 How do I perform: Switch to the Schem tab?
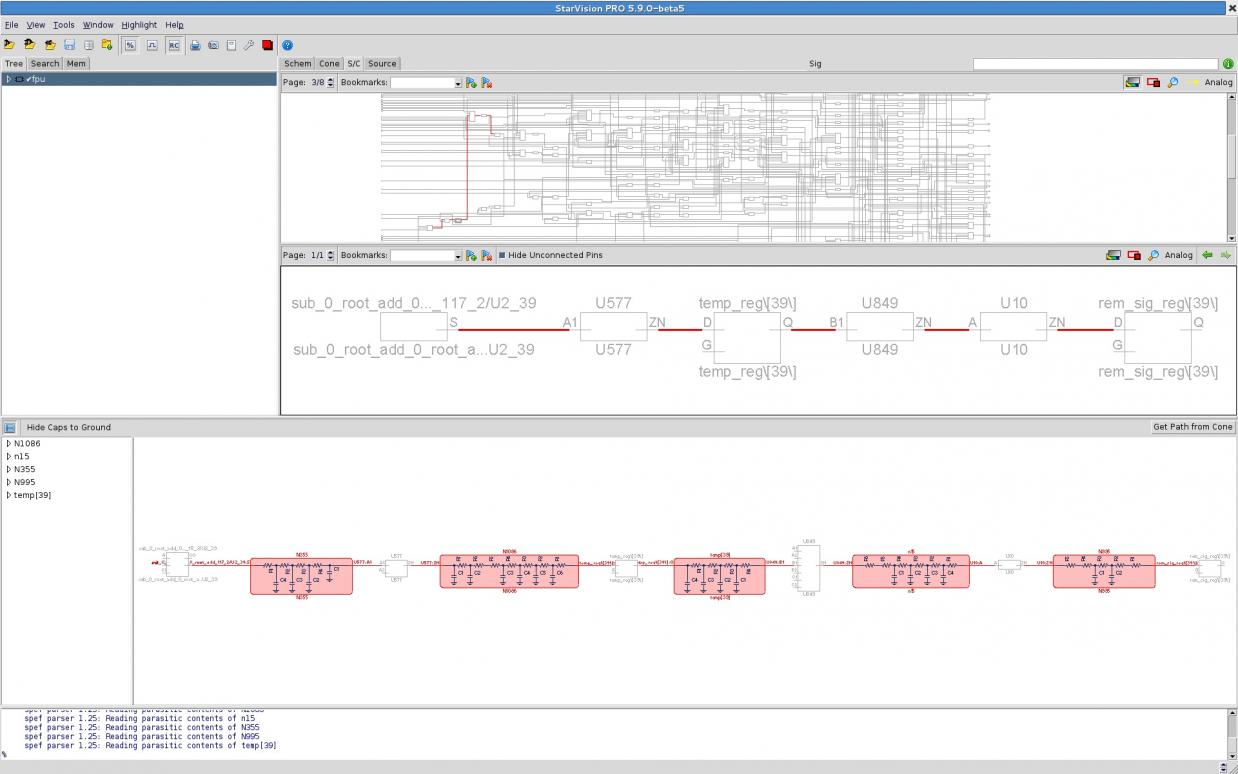[298, 63]
